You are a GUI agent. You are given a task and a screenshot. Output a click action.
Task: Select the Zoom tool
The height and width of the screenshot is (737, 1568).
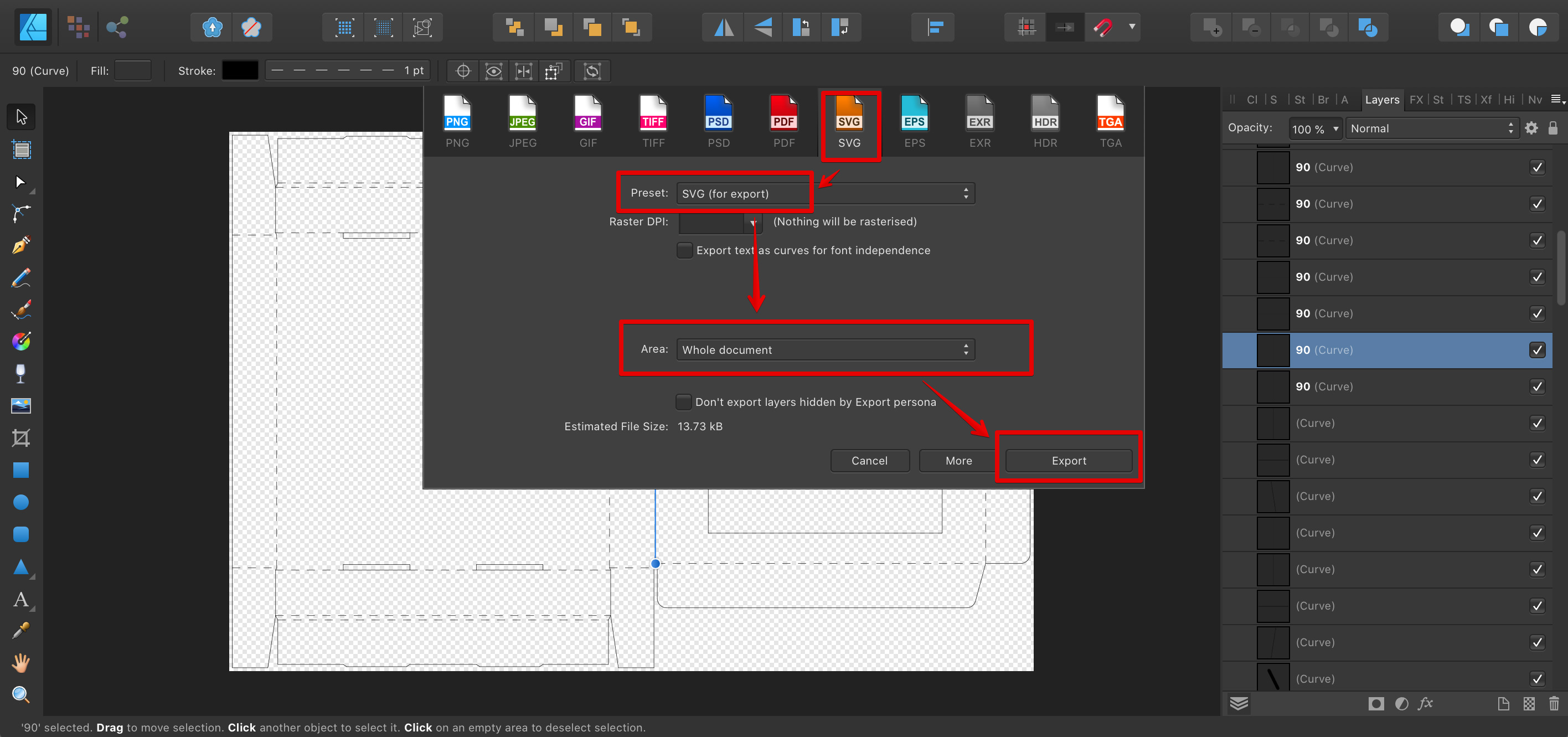click(20, 694)
